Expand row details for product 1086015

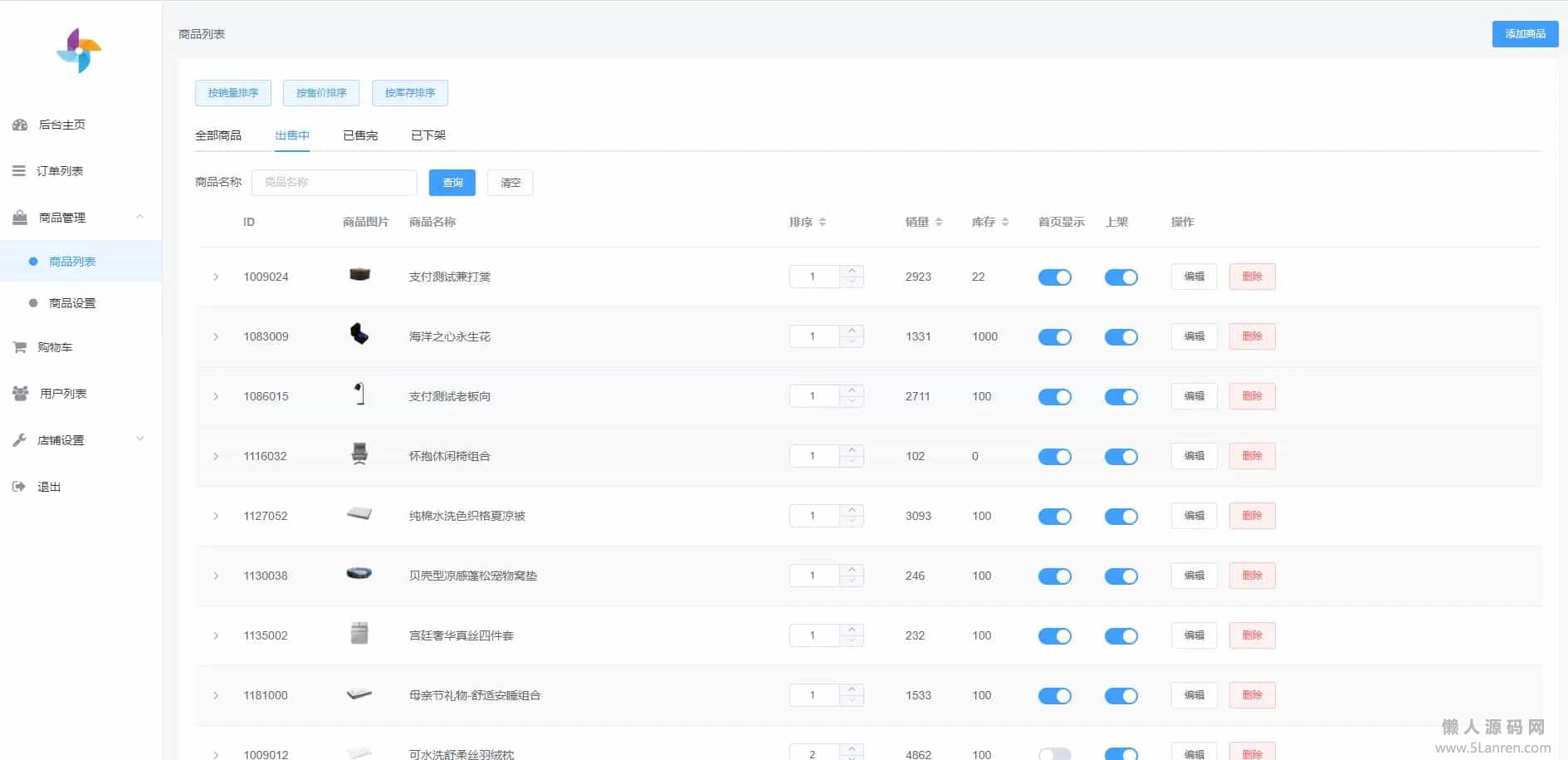click(x=216, y=396)
